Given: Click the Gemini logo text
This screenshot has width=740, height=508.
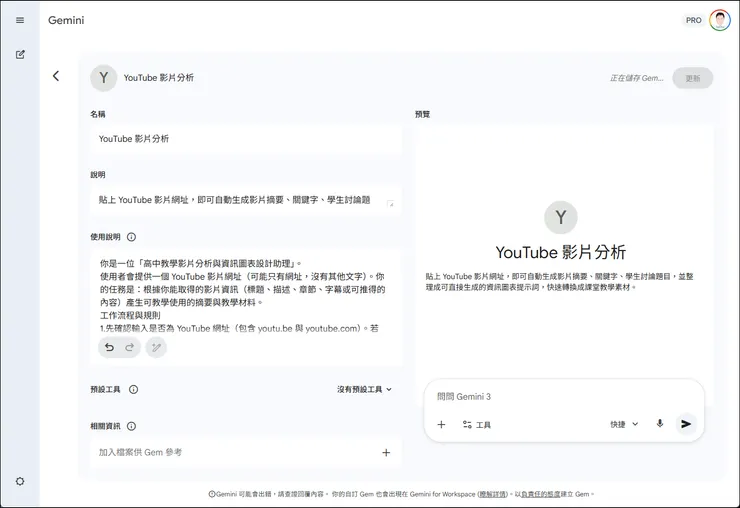Looking at the screenshot, I should (66, 20).
